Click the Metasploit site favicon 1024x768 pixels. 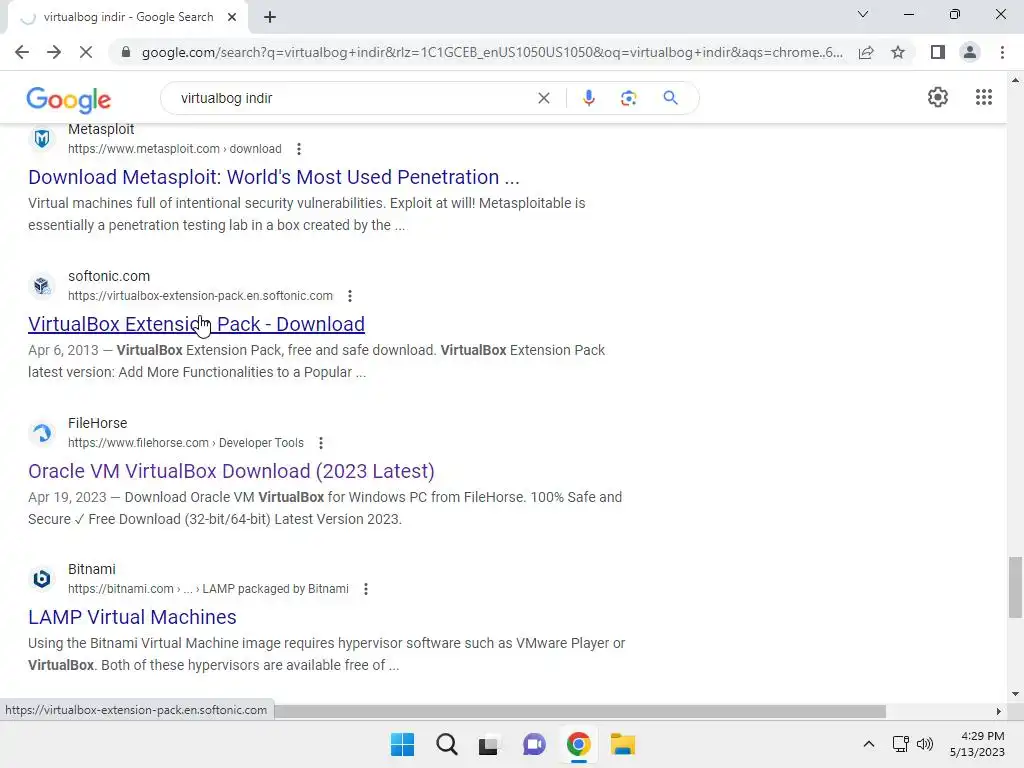(x=42, y=138)
